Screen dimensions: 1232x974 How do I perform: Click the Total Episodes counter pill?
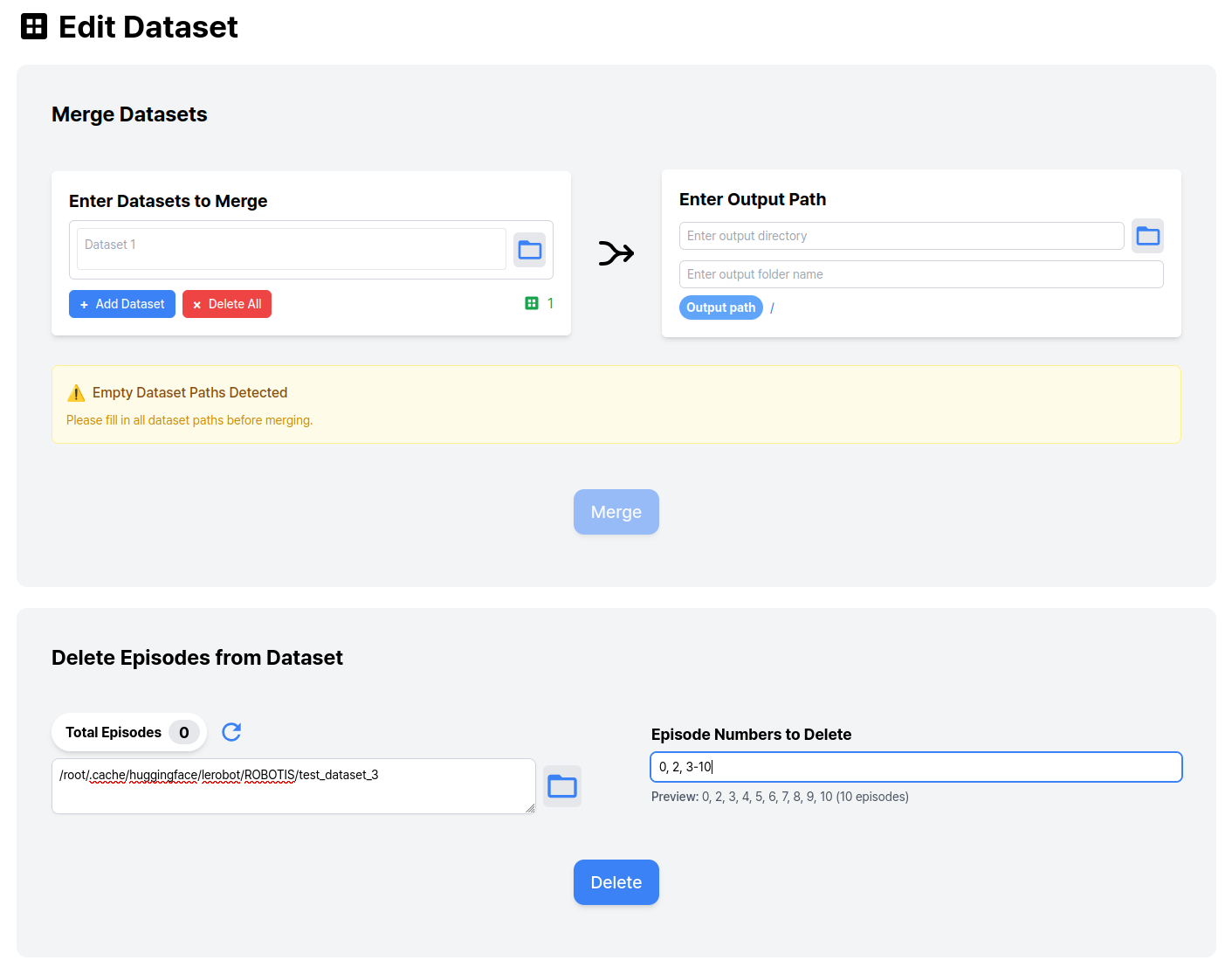pyautogui.click(x=128, y=732)
